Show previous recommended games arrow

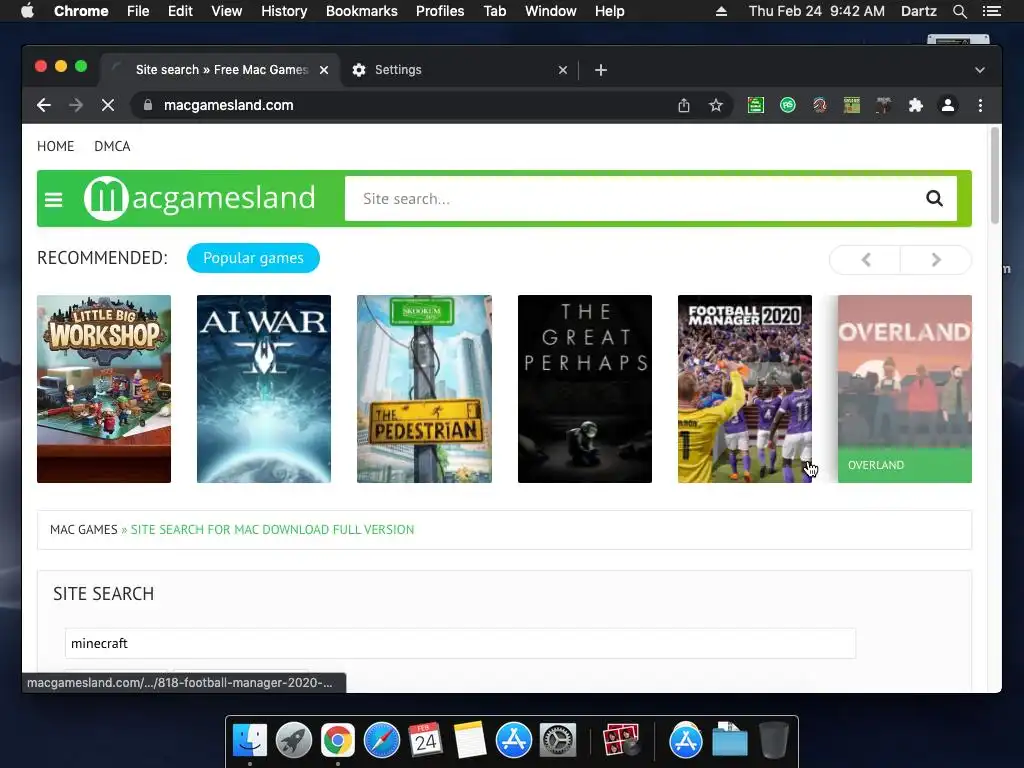[x=865, y=260]
